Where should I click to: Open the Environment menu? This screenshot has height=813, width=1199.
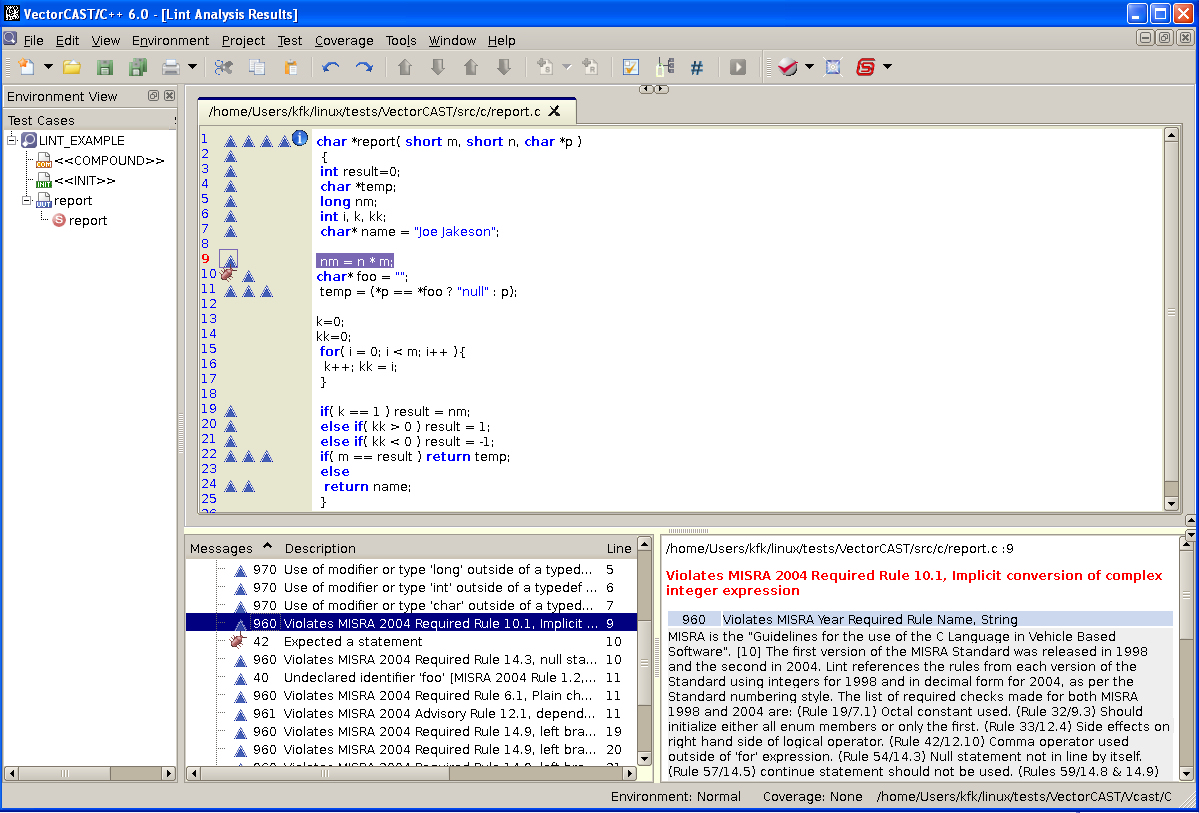pyautogui.click(x=170, y=40)
